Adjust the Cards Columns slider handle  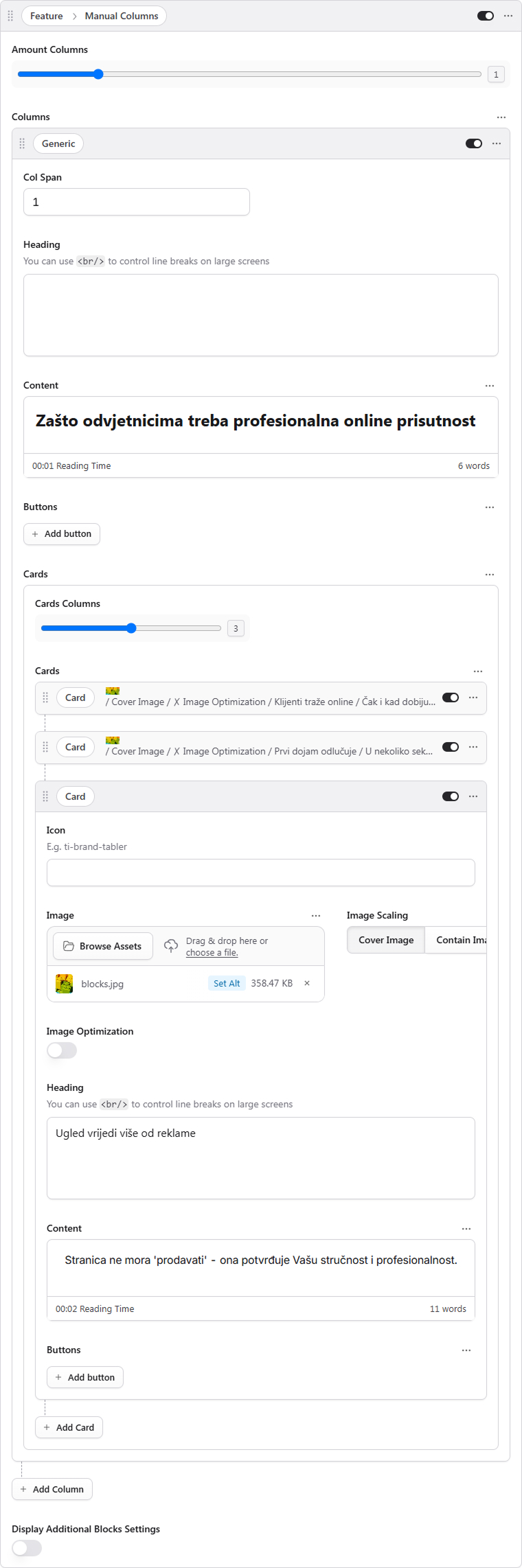(131, 628)
